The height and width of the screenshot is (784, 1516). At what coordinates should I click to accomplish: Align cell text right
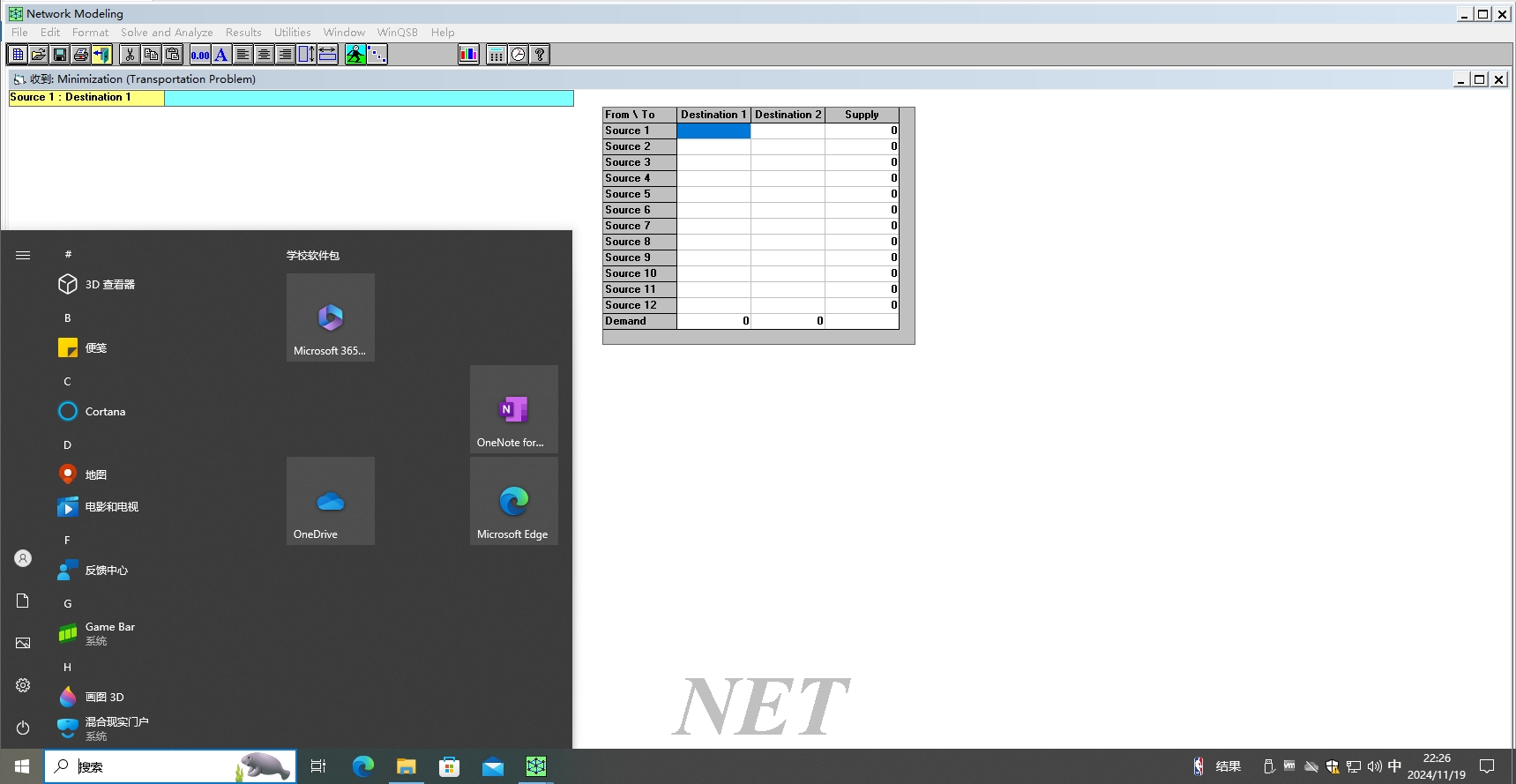pos(285,55)
